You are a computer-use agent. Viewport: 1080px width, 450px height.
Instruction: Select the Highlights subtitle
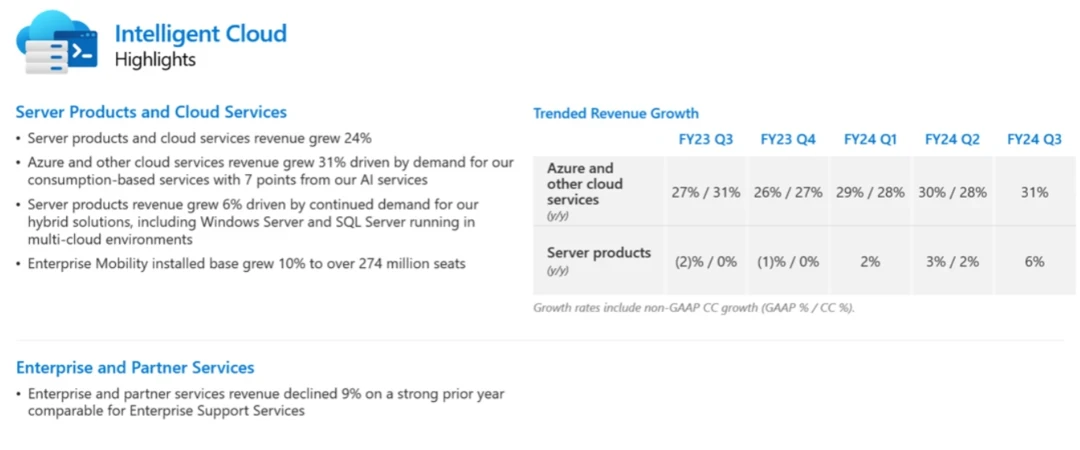coord(155,60)
